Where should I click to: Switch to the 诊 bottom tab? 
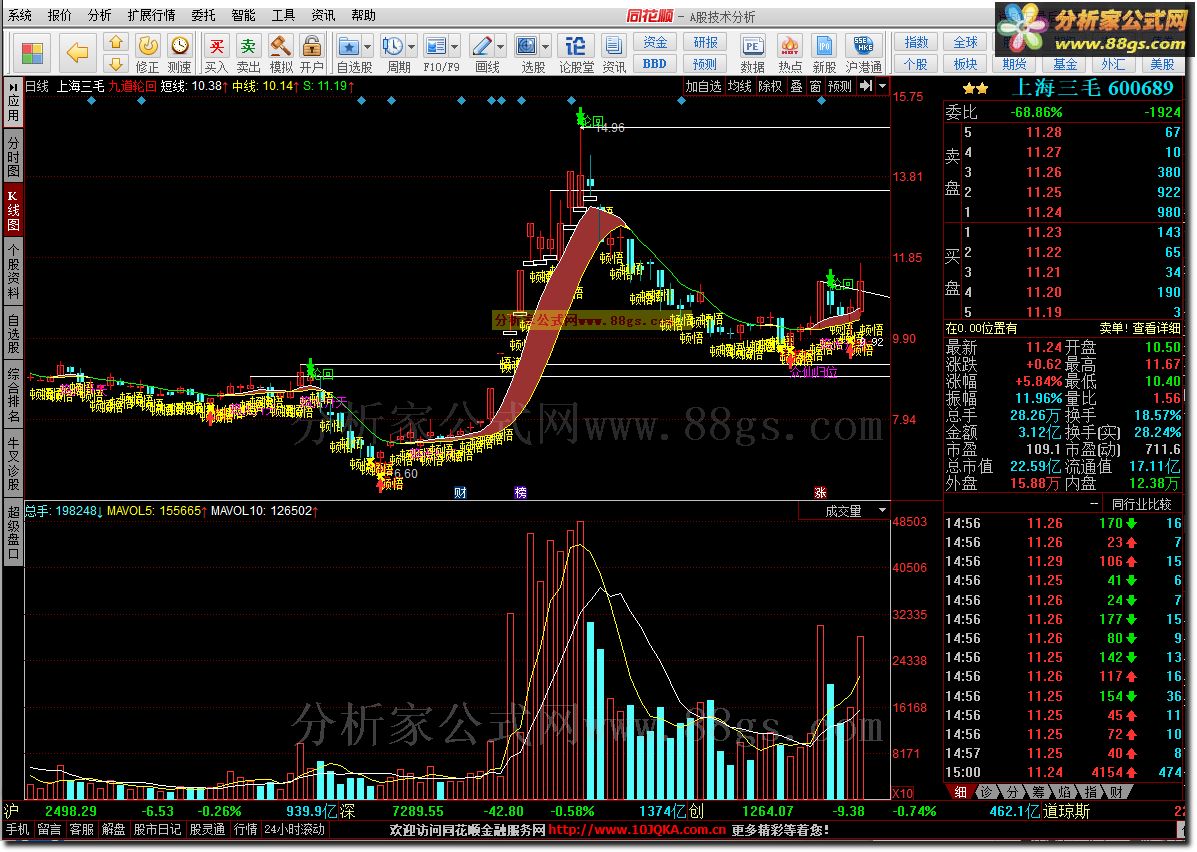(x=986, y=792)
